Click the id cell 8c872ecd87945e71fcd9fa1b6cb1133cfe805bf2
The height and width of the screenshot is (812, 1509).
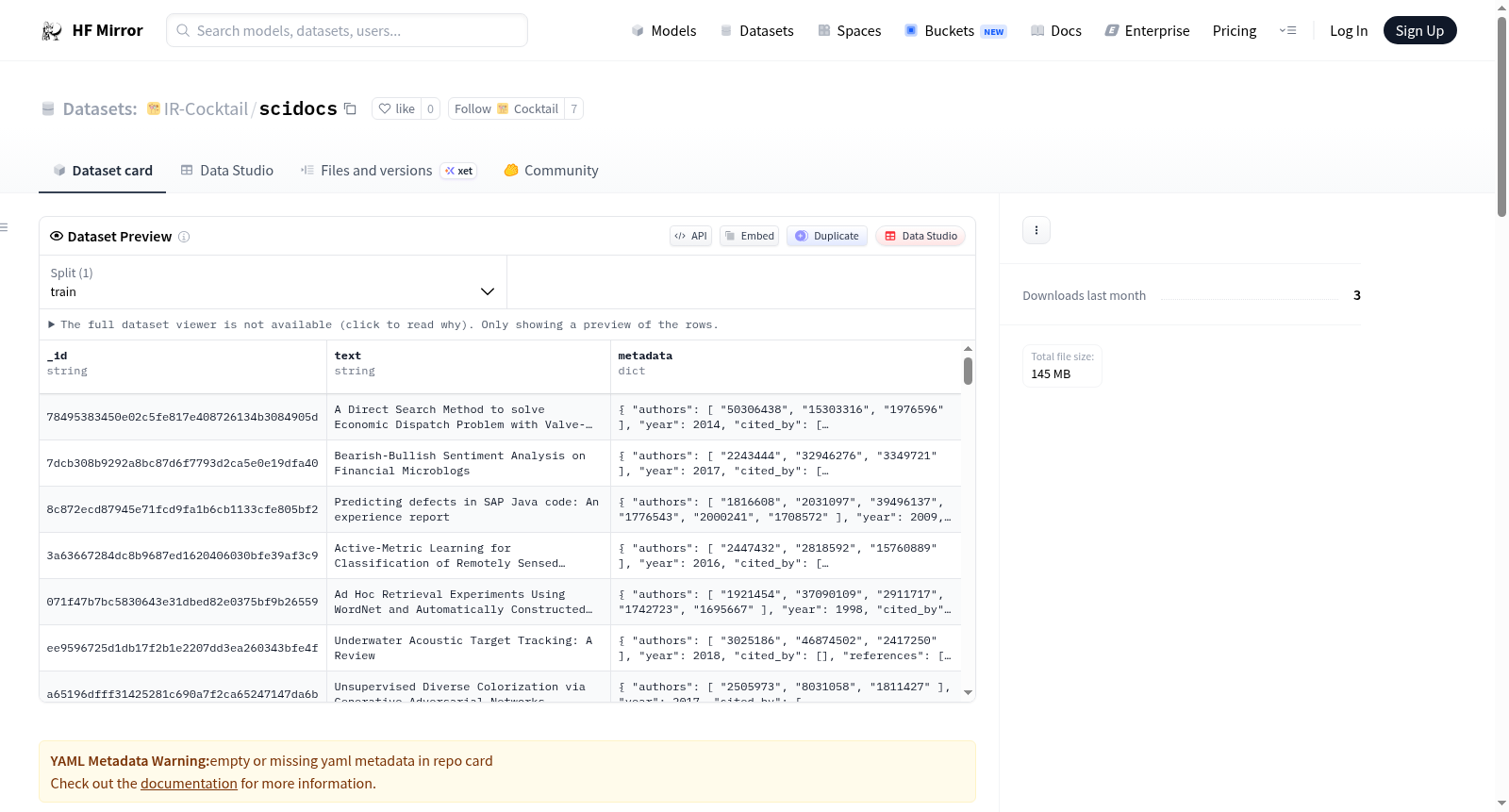[x=183, y=509]
